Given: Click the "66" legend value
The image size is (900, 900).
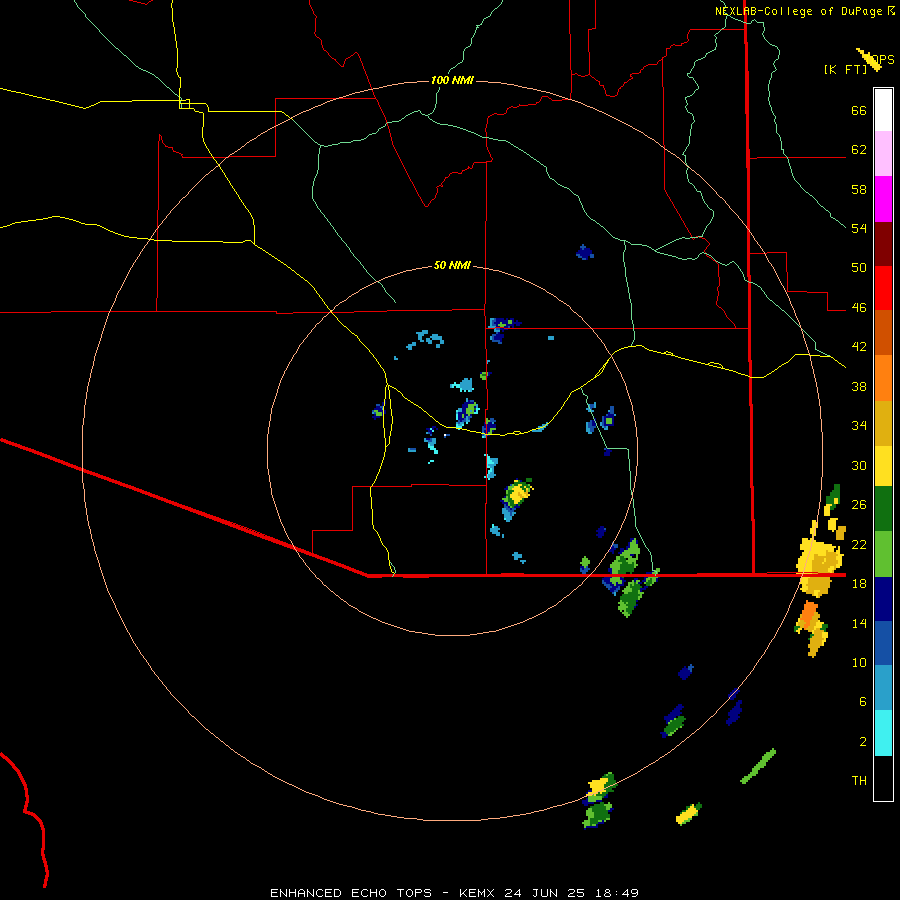Looking at the screenshot, I should tap(859, 110).
